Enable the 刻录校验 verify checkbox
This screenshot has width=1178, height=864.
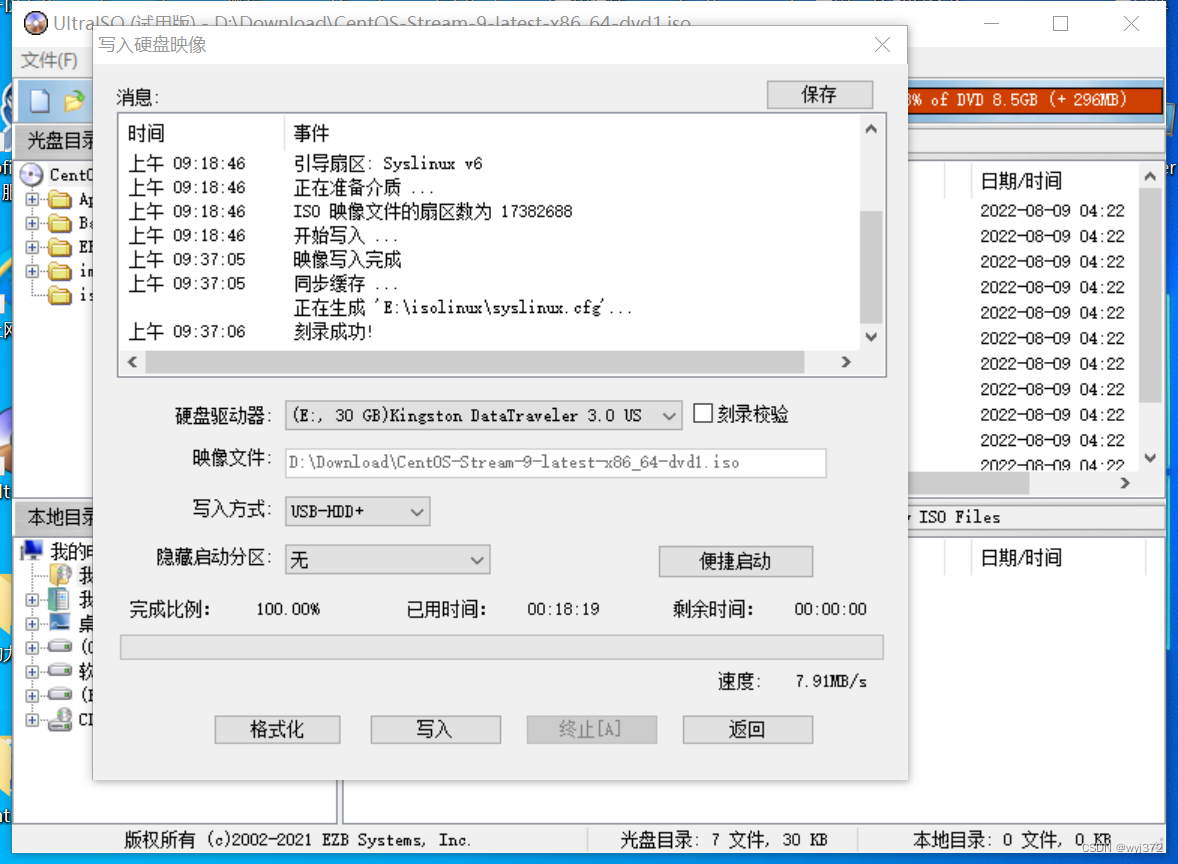click(702, 413)
